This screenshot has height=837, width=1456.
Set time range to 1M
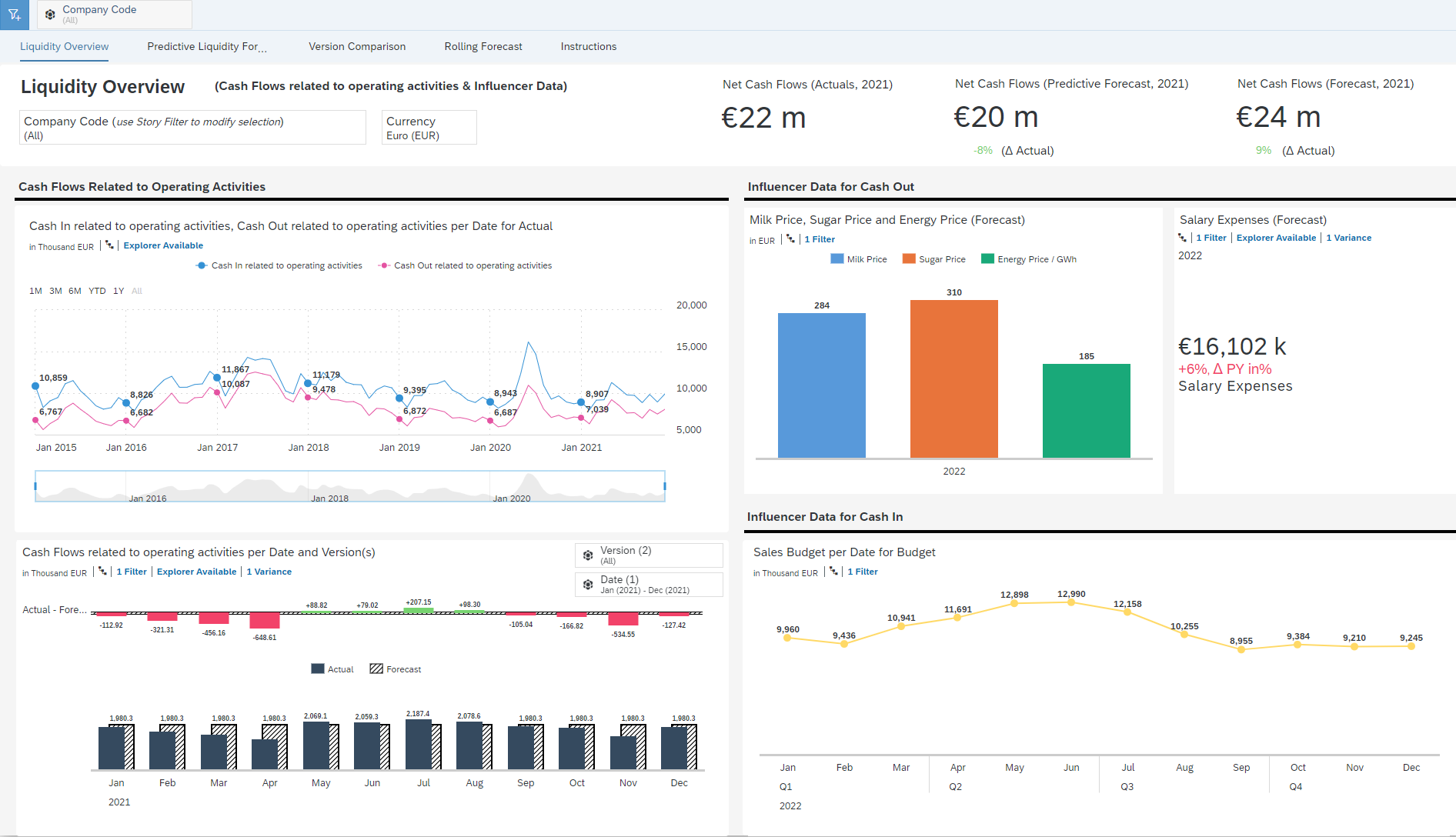point(35,291)
